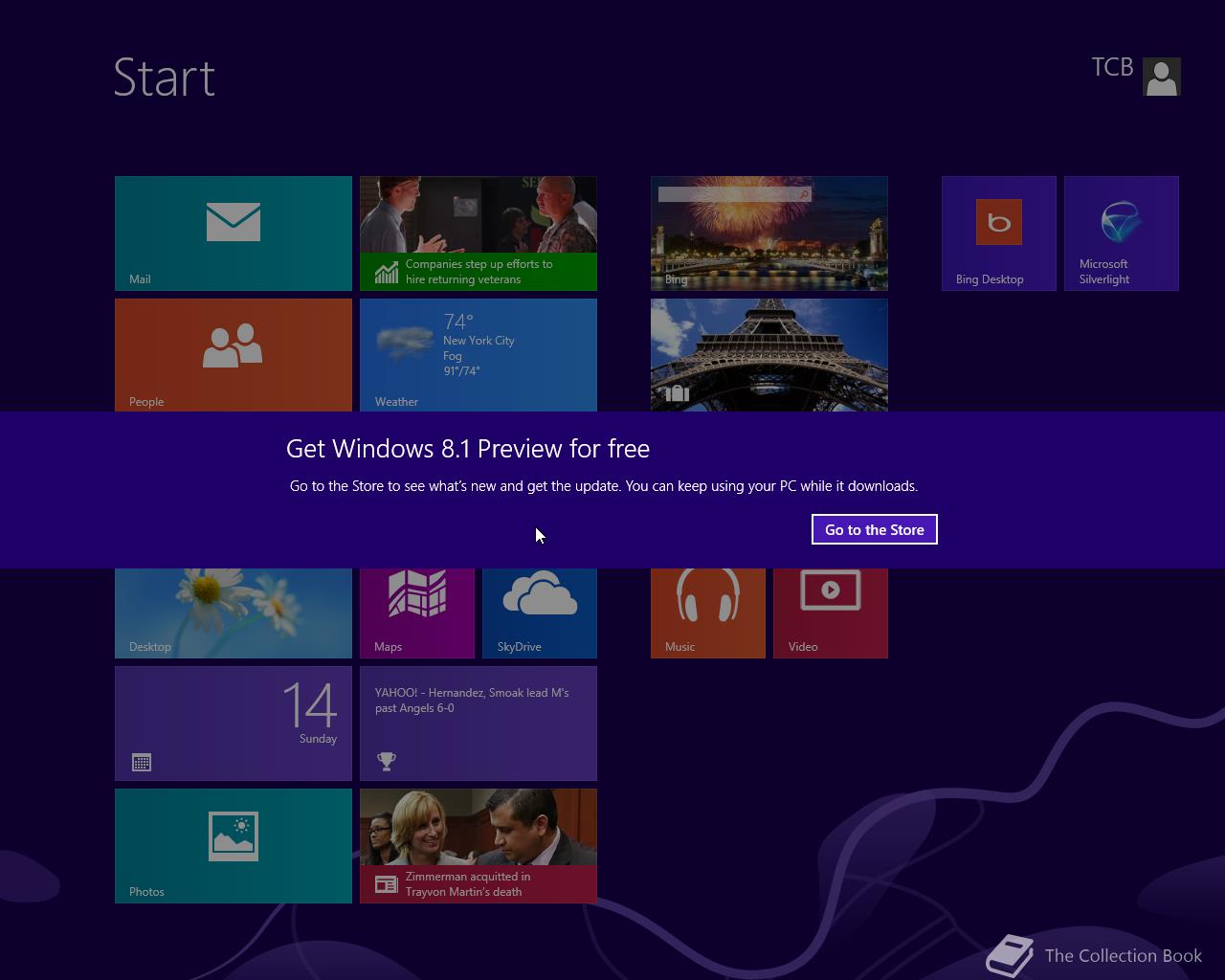Viewport: 1225px width, 980px height.
Task: Launch the Microsoft Silverlight tile
Action: click(x=1122, y=234)
